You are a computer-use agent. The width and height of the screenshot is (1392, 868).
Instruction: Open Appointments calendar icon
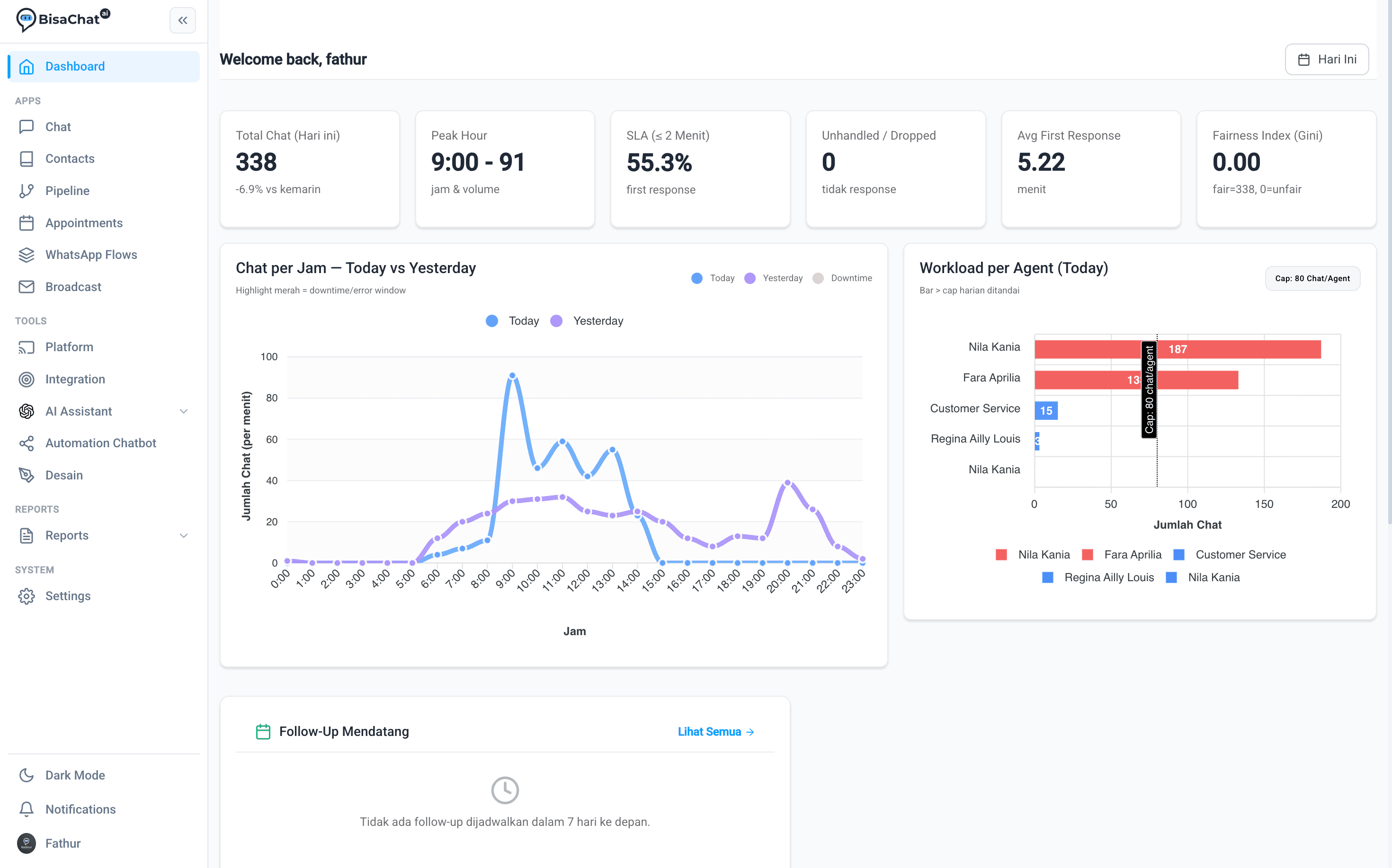(x=27, y=223)
